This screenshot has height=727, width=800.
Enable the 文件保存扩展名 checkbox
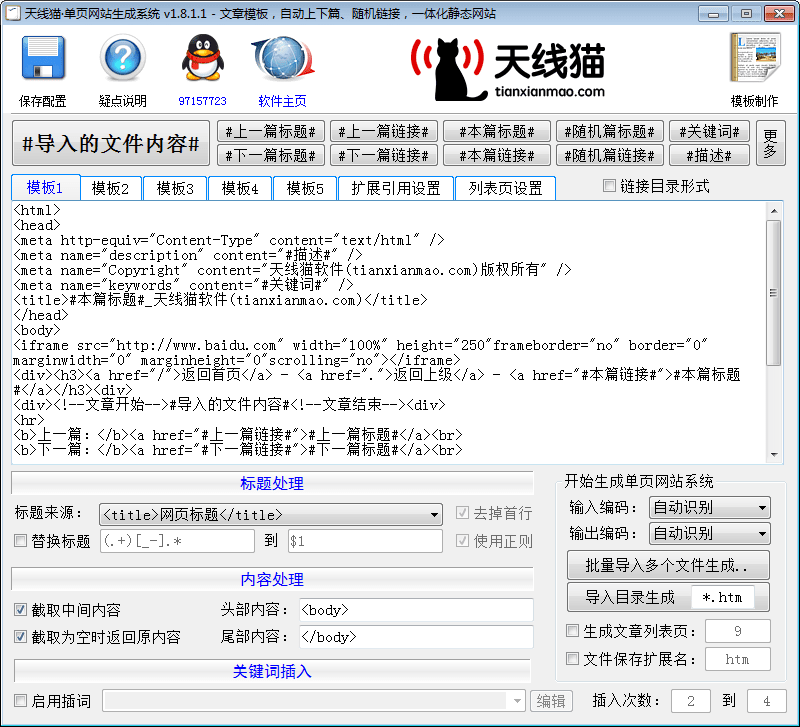pos(572,659)
